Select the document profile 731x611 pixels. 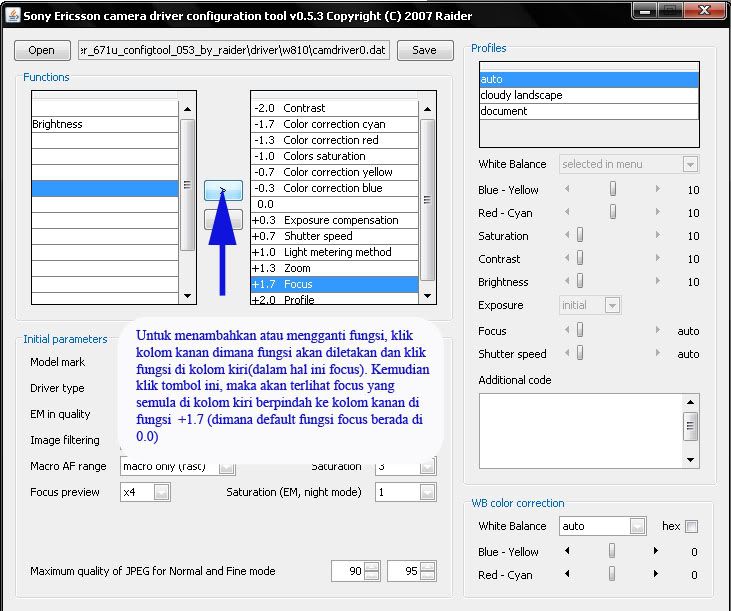point(589,111)
